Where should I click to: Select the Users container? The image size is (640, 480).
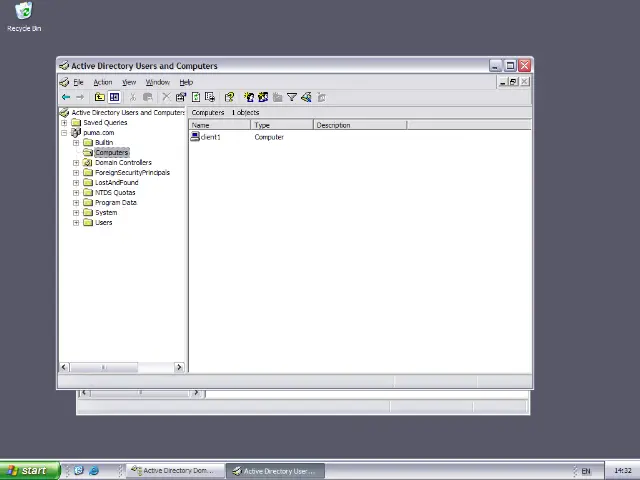coord(104,222)
